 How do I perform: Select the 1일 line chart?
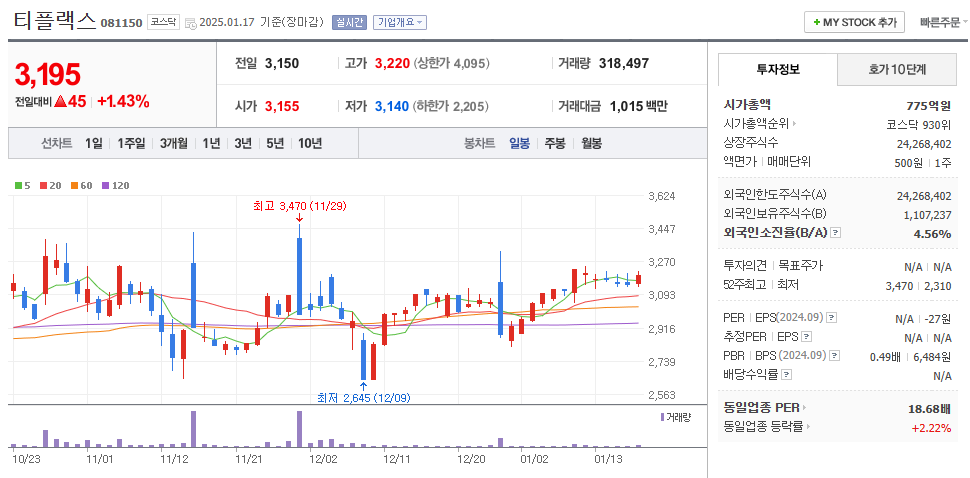tap(93, 143)
